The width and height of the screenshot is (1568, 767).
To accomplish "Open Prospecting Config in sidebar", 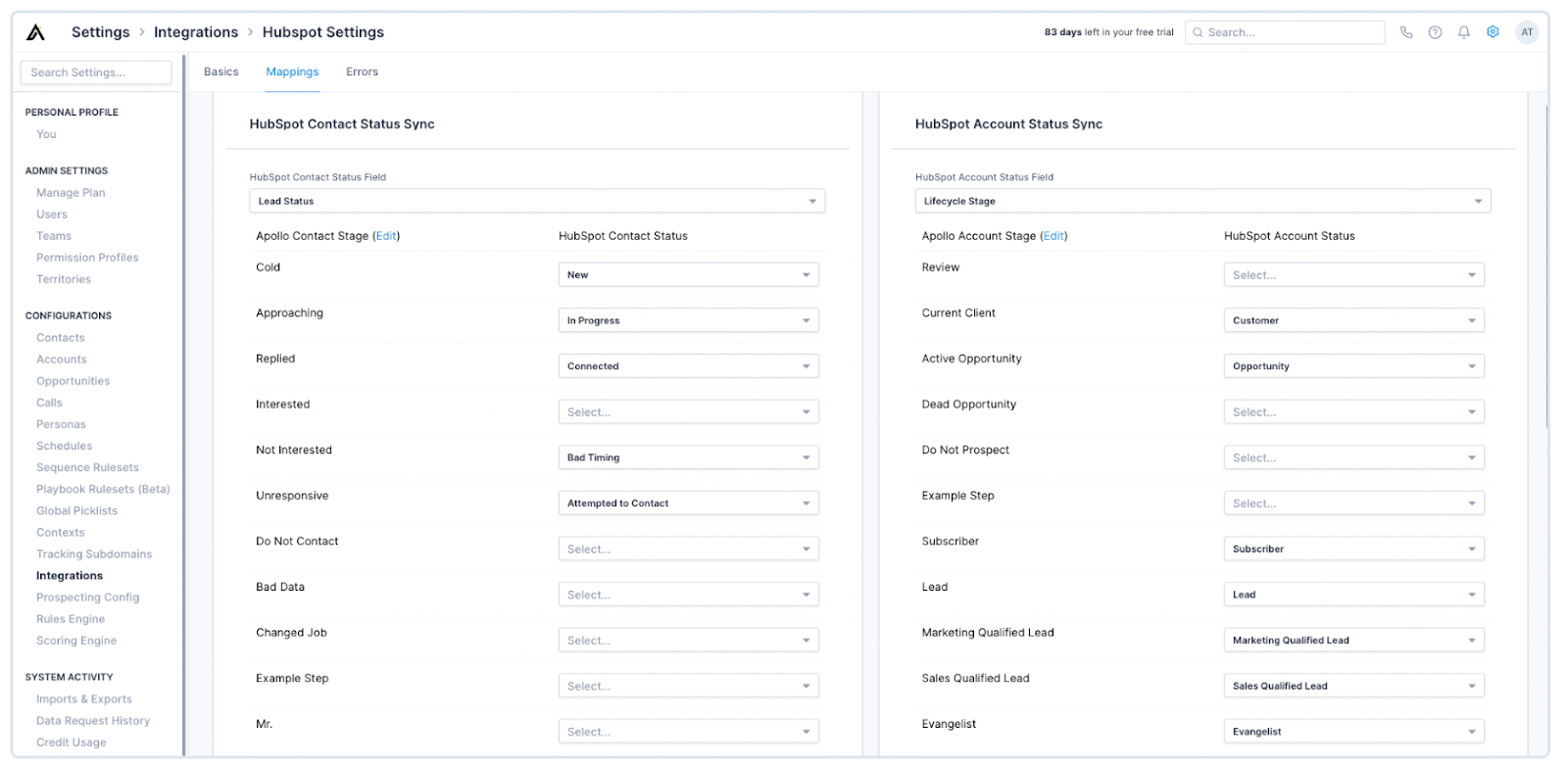I will (88, 598).
